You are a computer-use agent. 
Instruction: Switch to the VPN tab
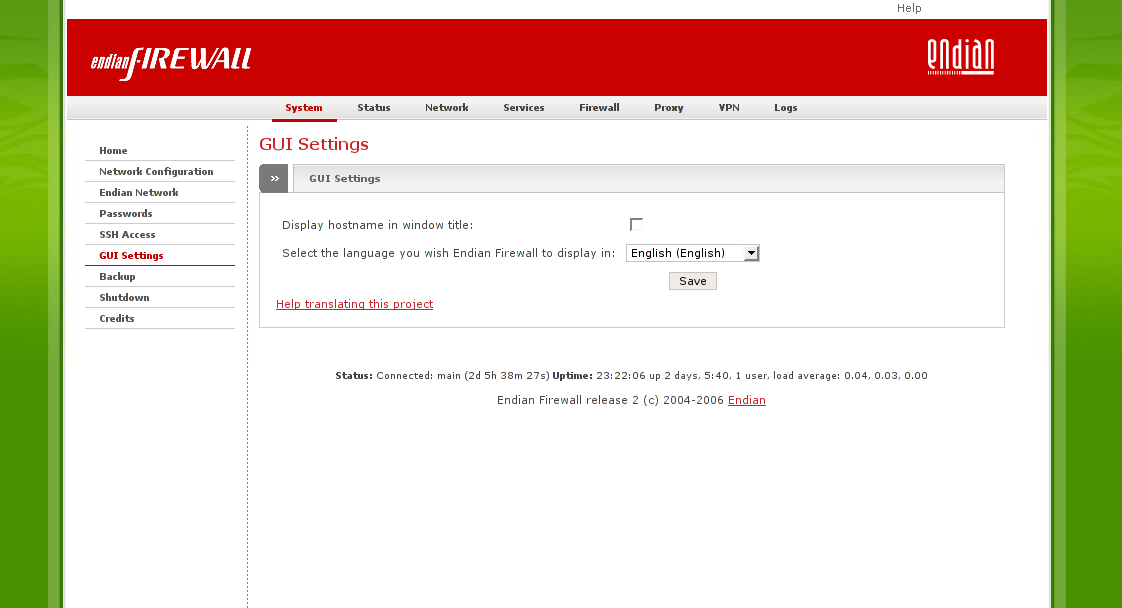point(728,108)
